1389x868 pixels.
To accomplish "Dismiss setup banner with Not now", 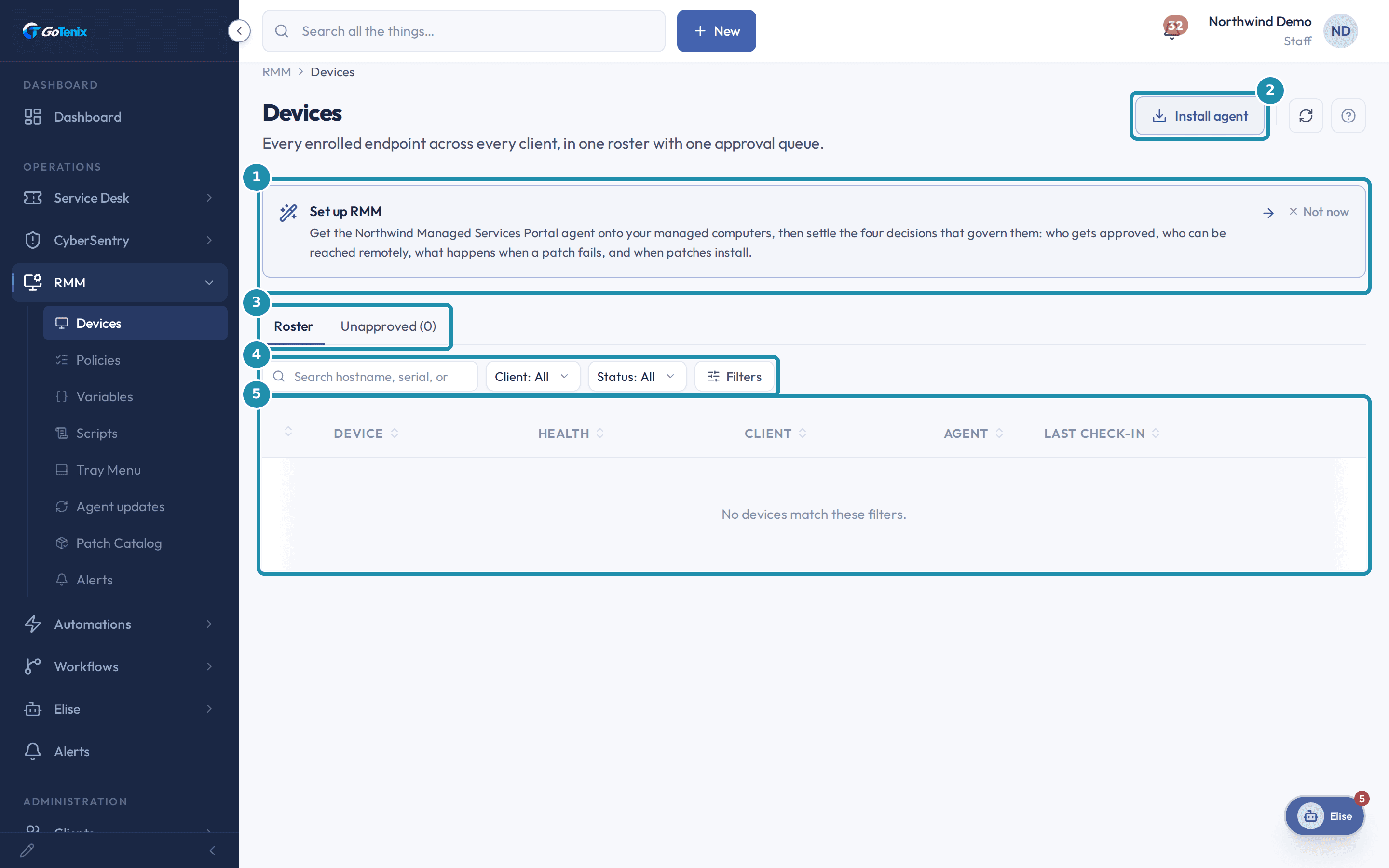I will (1319, 212).
